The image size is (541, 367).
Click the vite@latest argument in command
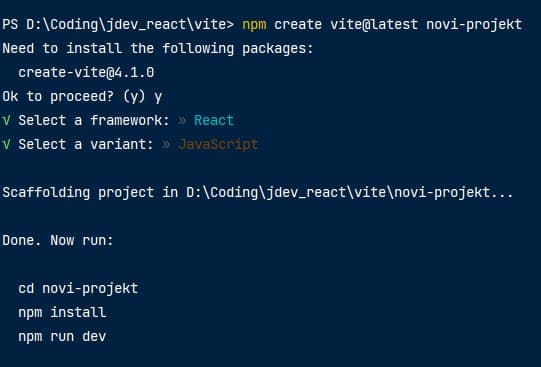374,24
